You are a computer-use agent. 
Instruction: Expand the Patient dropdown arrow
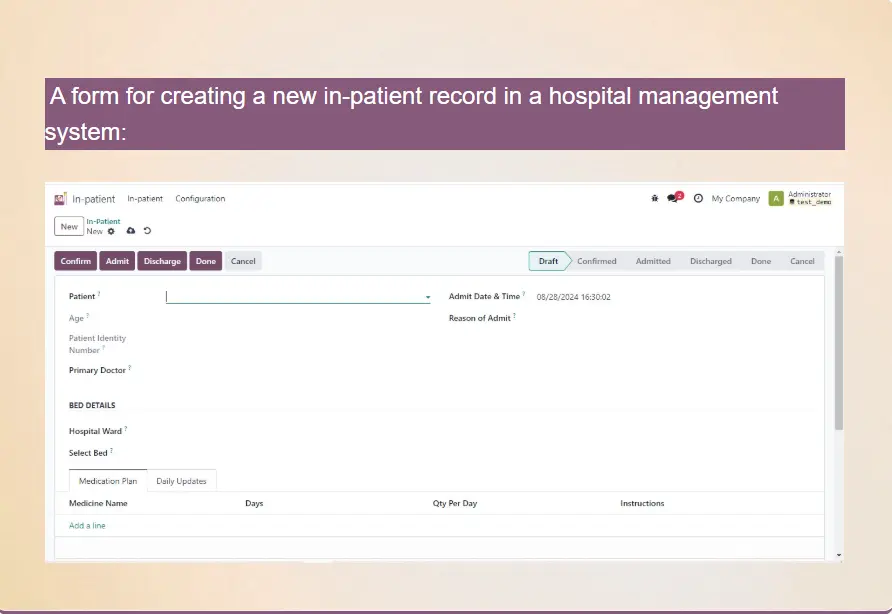point(427,297)
